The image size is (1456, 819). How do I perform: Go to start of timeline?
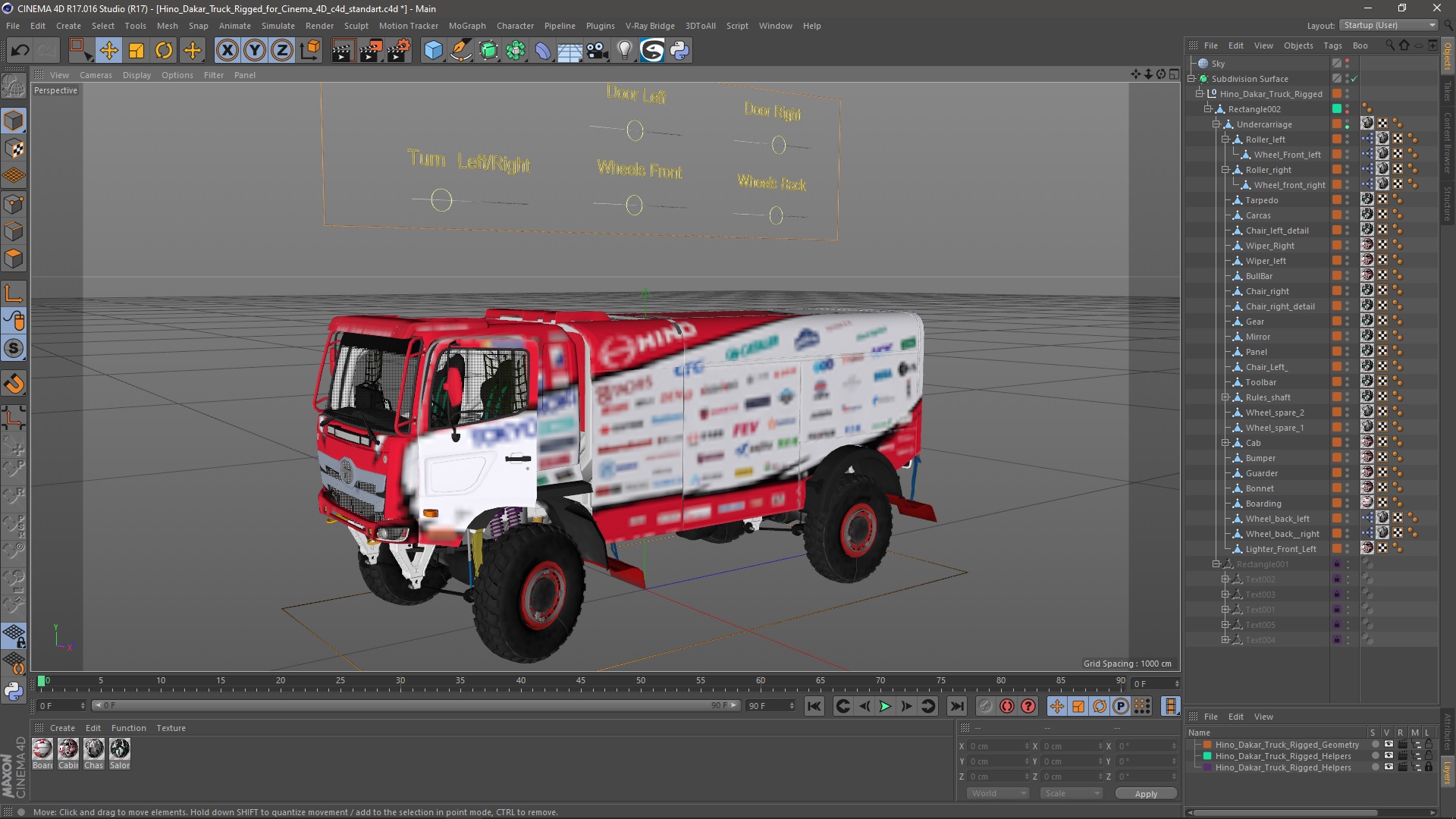click(814, 706)
